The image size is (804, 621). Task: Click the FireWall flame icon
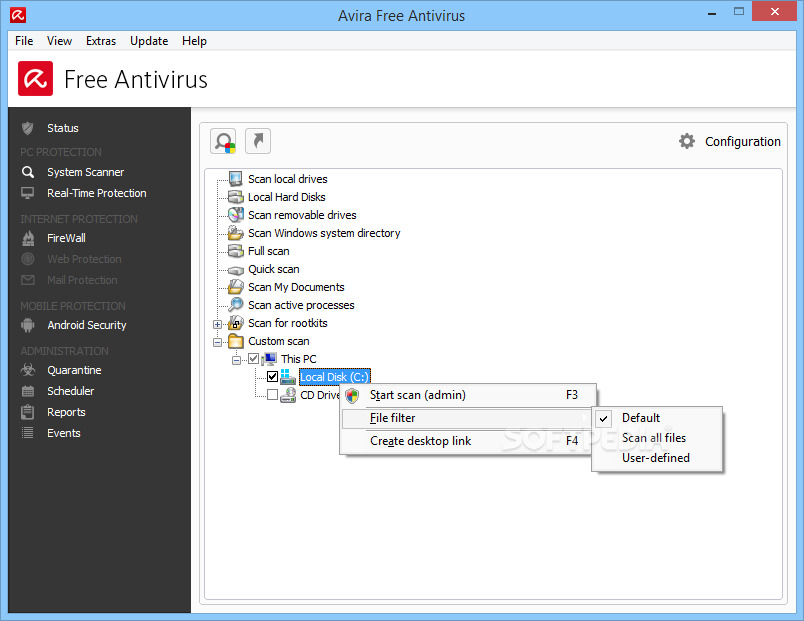(x=28, y=238)
